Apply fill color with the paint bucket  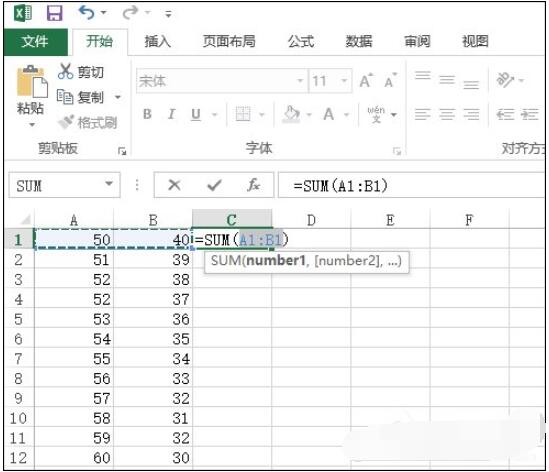(292, 114)
